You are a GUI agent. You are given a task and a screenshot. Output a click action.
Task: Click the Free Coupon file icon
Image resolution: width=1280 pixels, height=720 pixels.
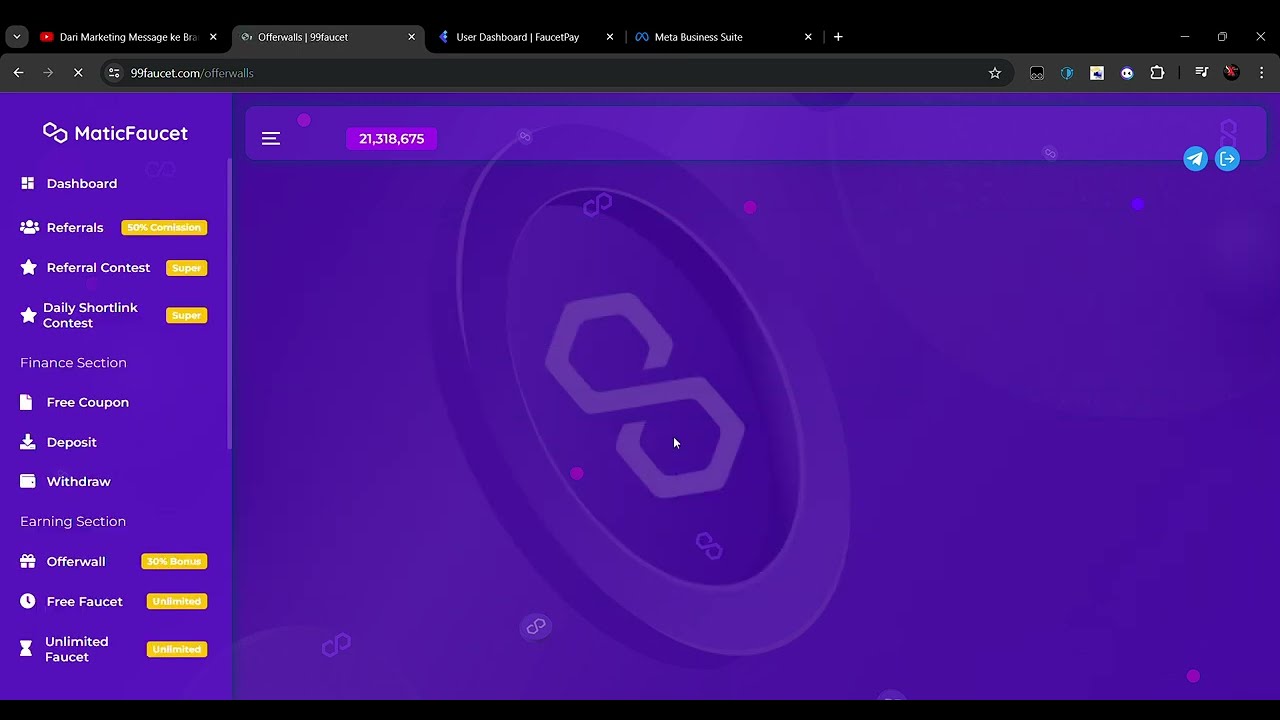[x=28, y=402]
